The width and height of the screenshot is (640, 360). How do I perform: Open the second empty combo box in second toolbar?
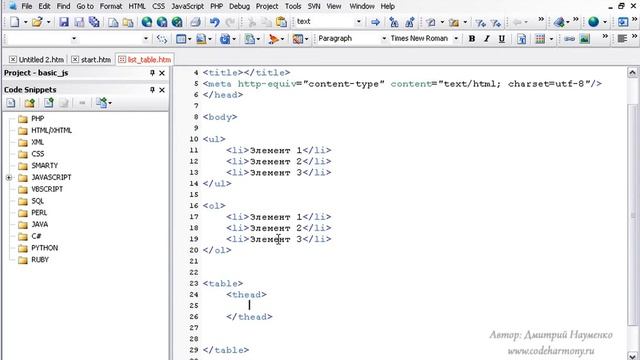pyautogui.click(x=146, y=39)
